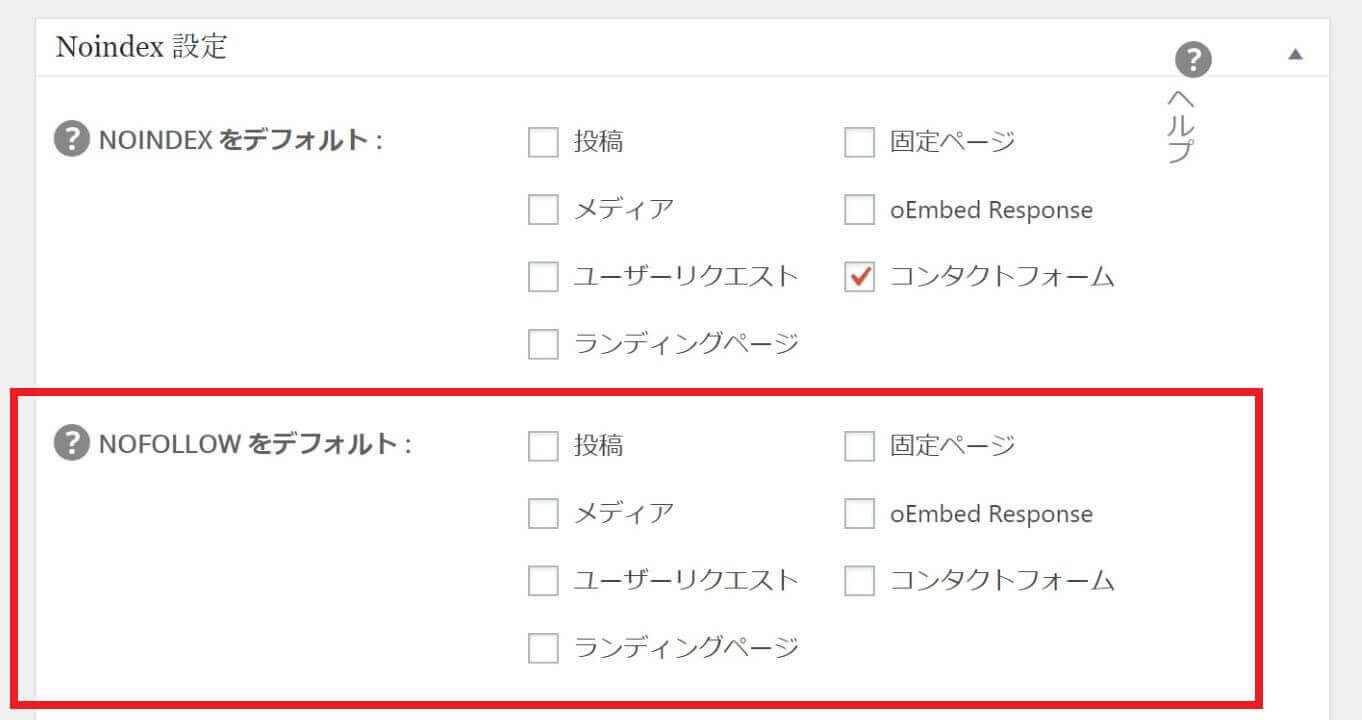Open the ヘルプ question mark icon in header
The height and width of the screenshot is (720, 1362).
tap(1193, 60)
